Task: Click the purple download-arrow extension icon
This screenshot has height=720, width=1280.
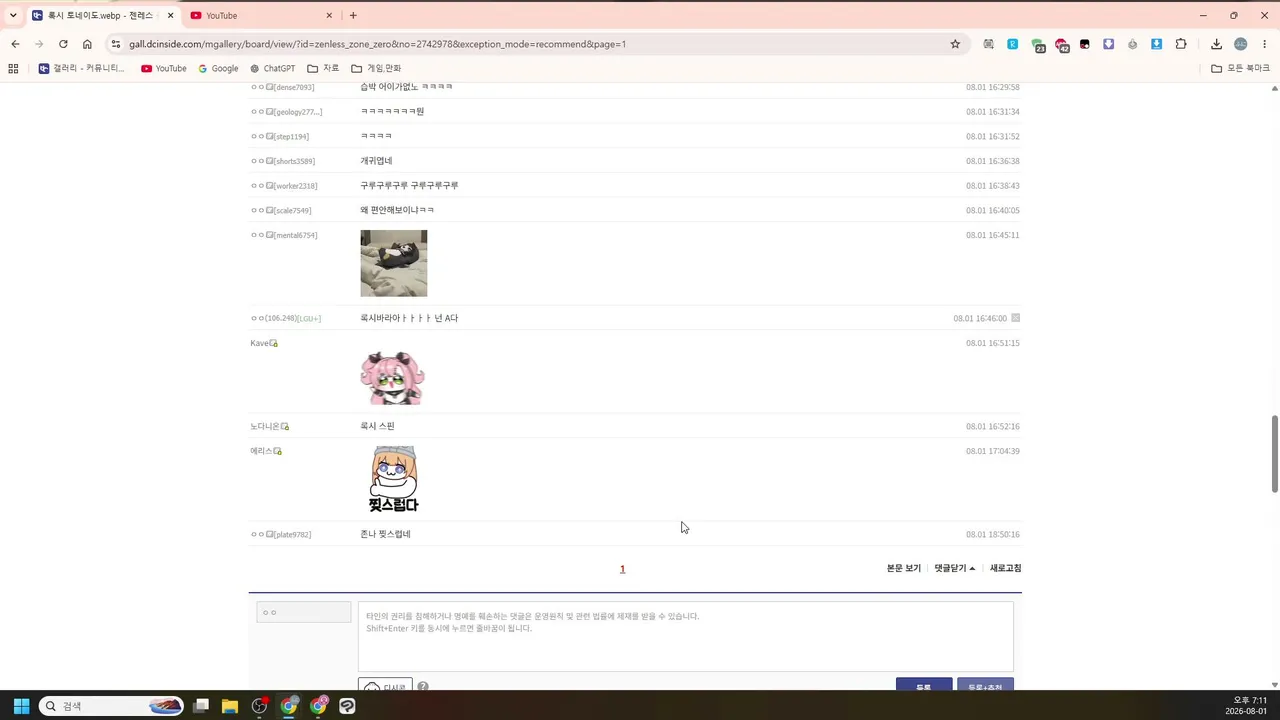Action: (x=1109, y=44)
